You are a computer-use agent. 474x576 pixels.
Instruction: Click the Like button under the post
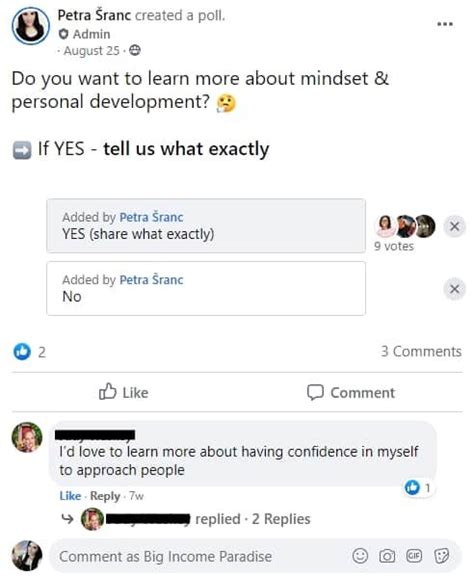(x=124, y=392)
